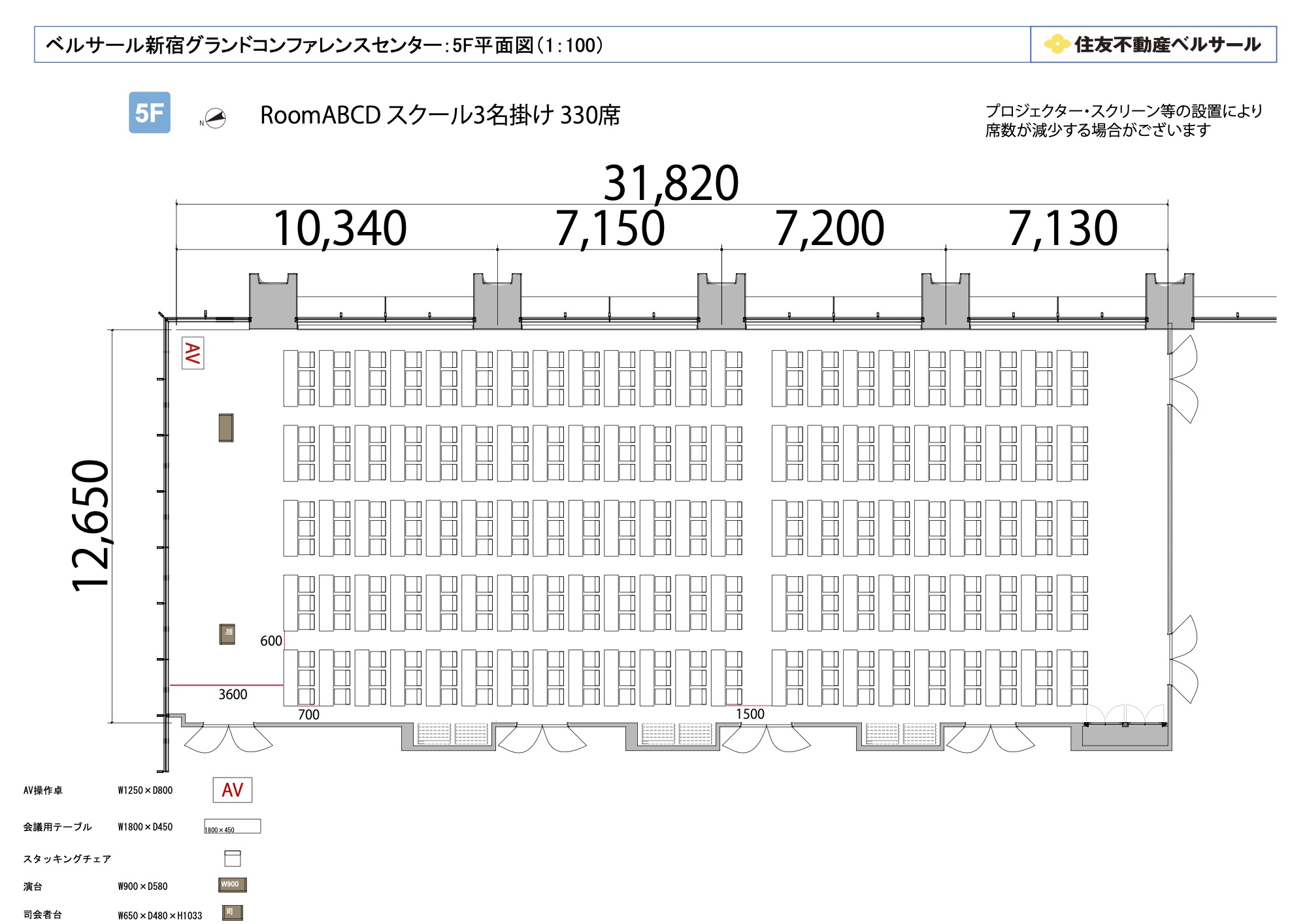Image resolution: width=1307 pixels, height=924 pixels.
Task: Click the W900 podium legend symbol
Action: tap(233, 885)
